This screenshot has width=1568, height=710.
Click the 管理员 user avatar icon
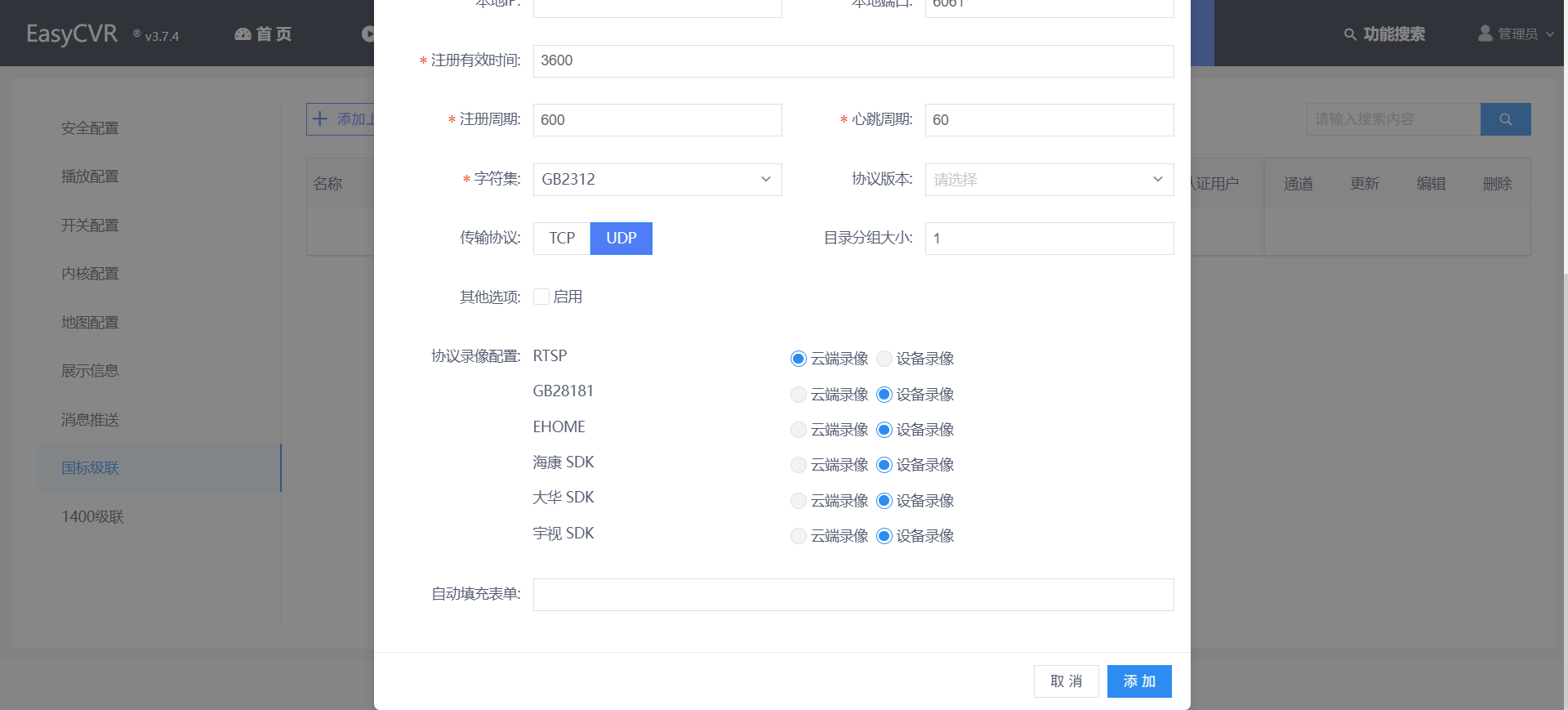pos(1485,33)
